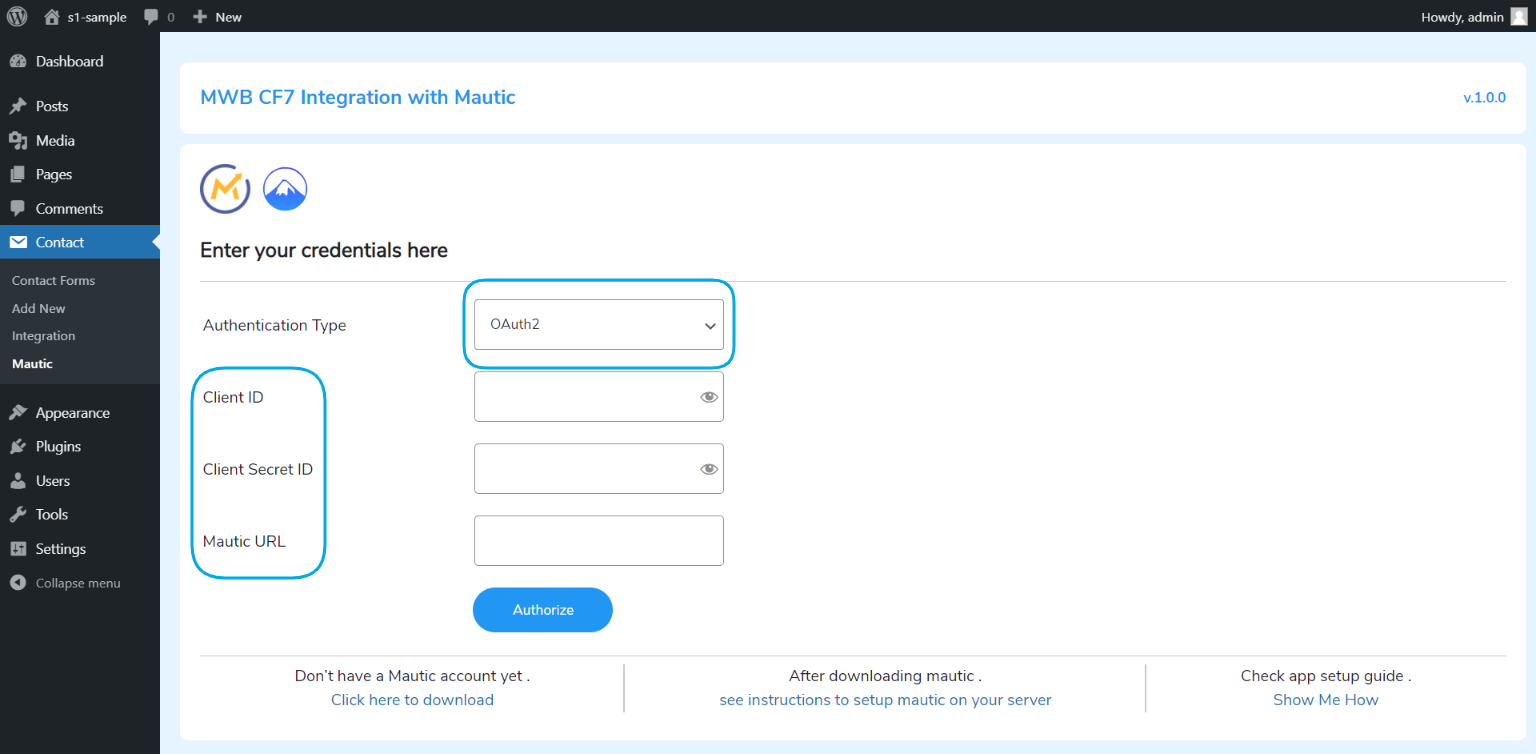Open the Appearance menu

(x=80, y=412)
